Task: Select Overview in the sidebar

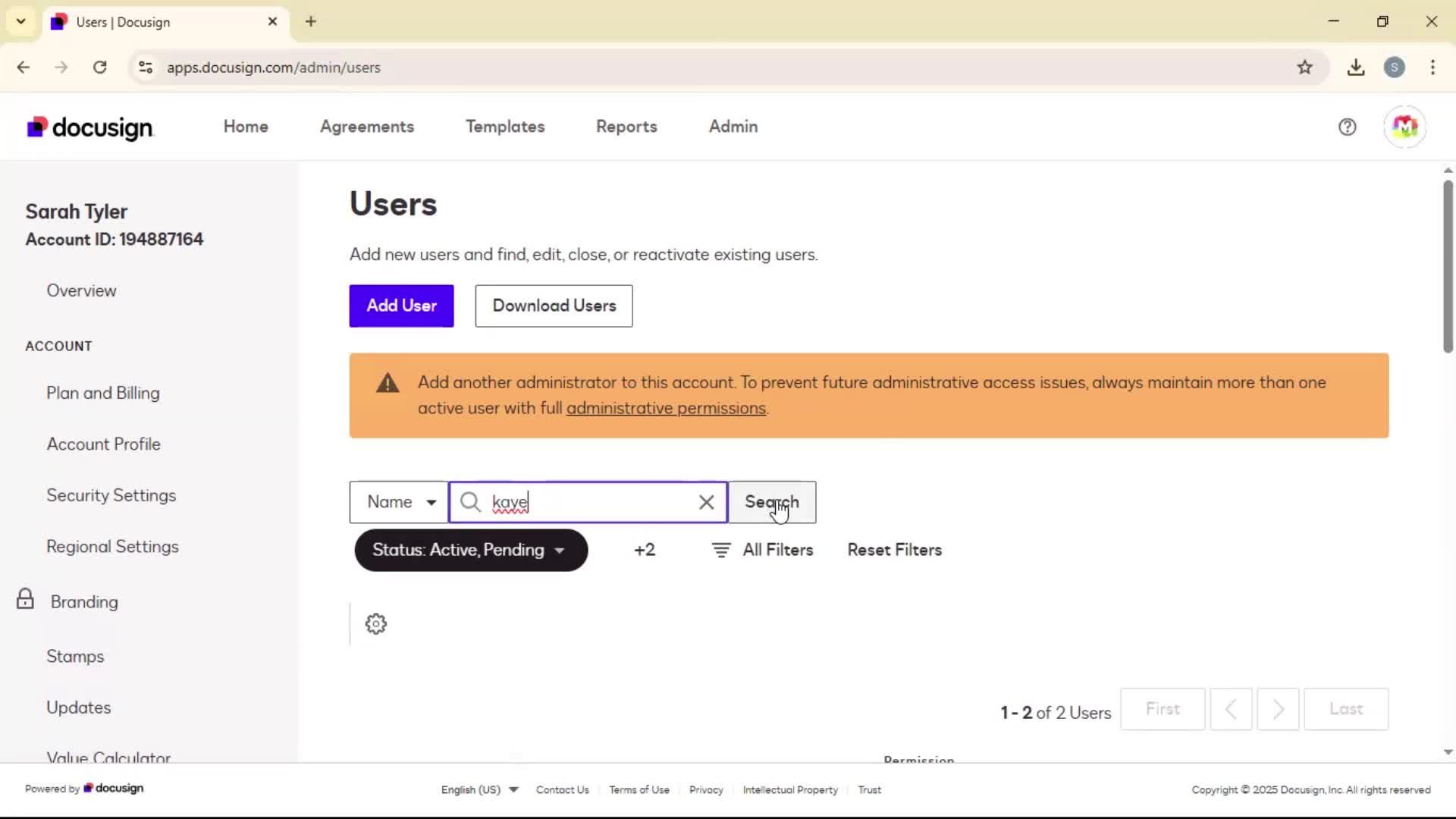Action: point(81,290)
